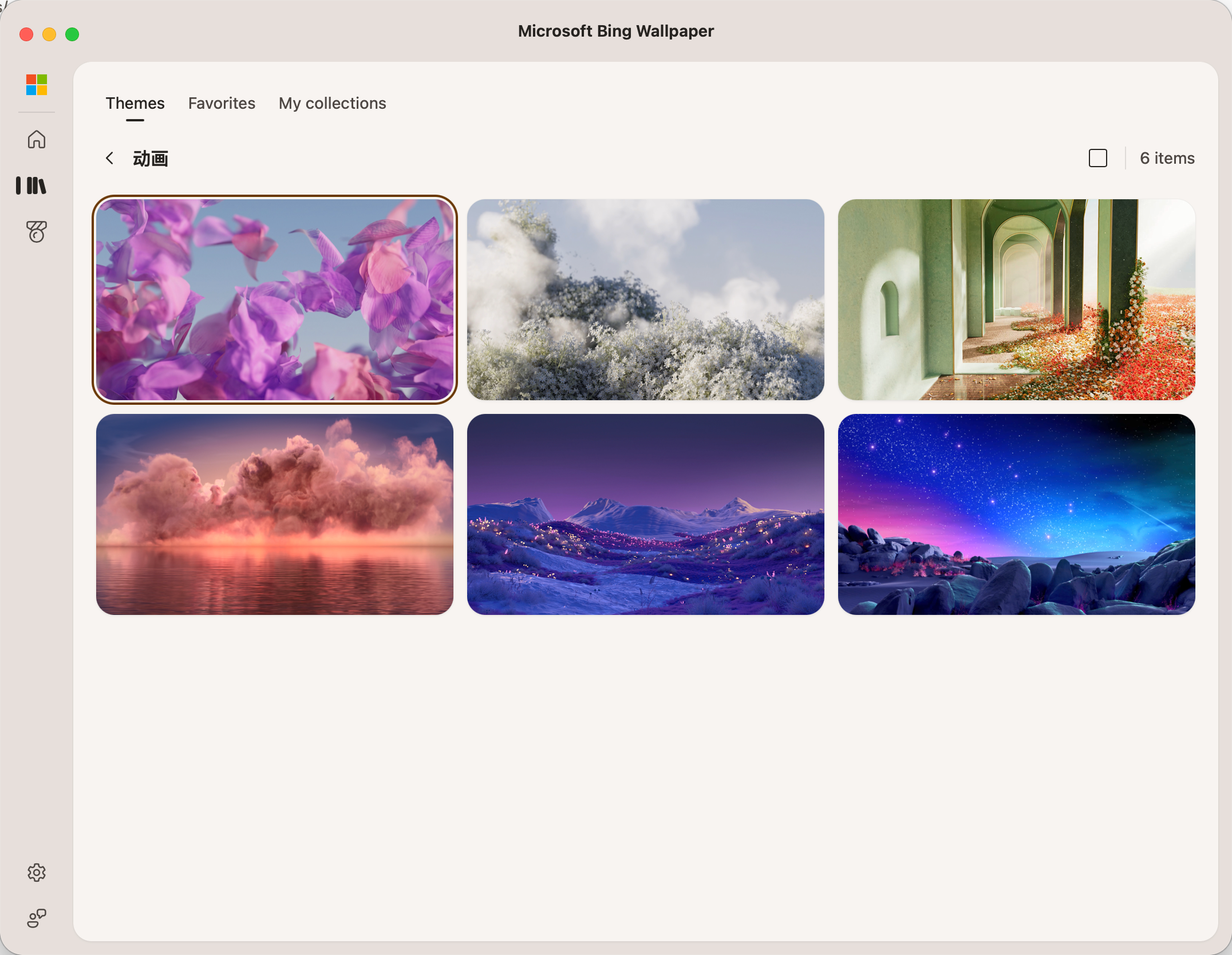
Task: Switch to the Favorites tab
Action: pos(222,103)
